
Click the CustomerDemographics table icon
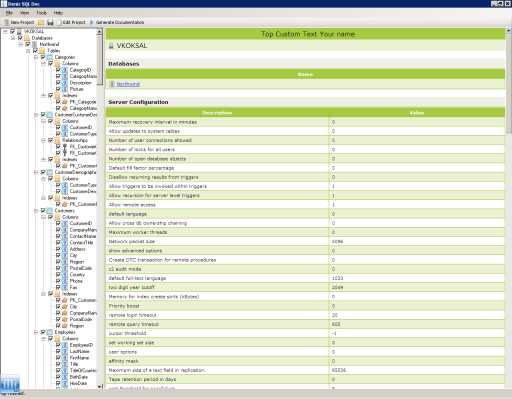point(50,172)
